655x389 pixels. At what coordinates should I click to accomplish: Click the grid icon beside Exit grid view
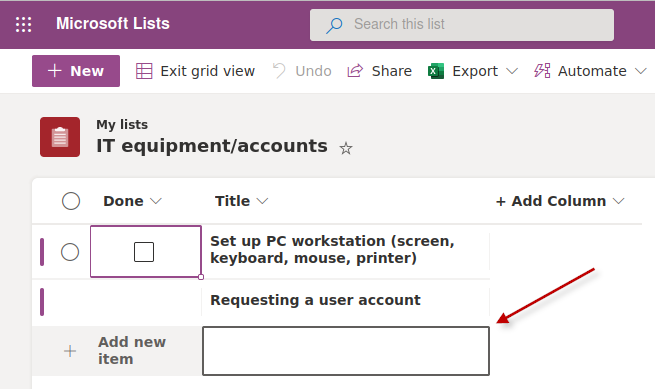(144, 71)
